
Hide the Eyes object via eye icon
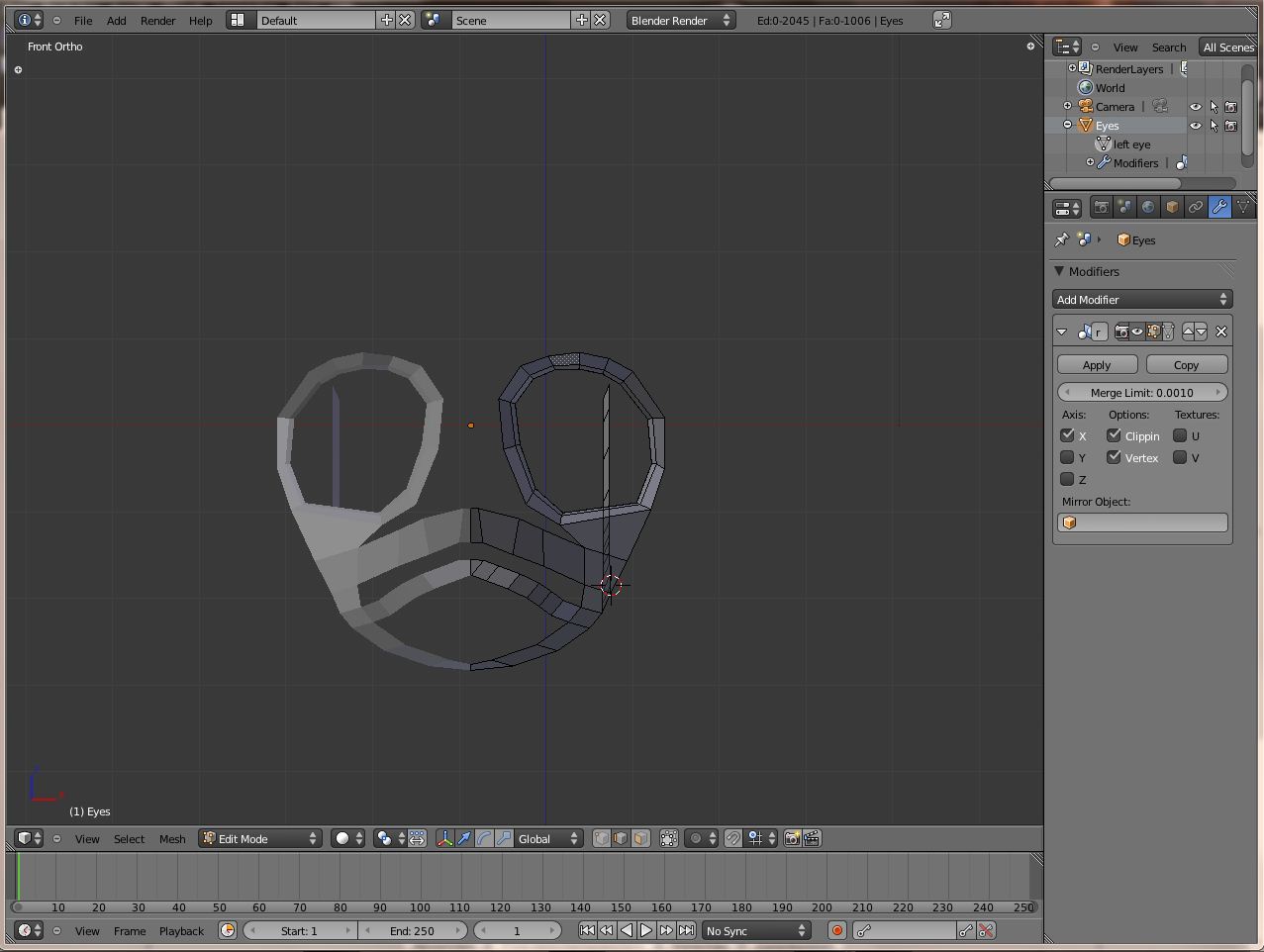click(1195, 126)
